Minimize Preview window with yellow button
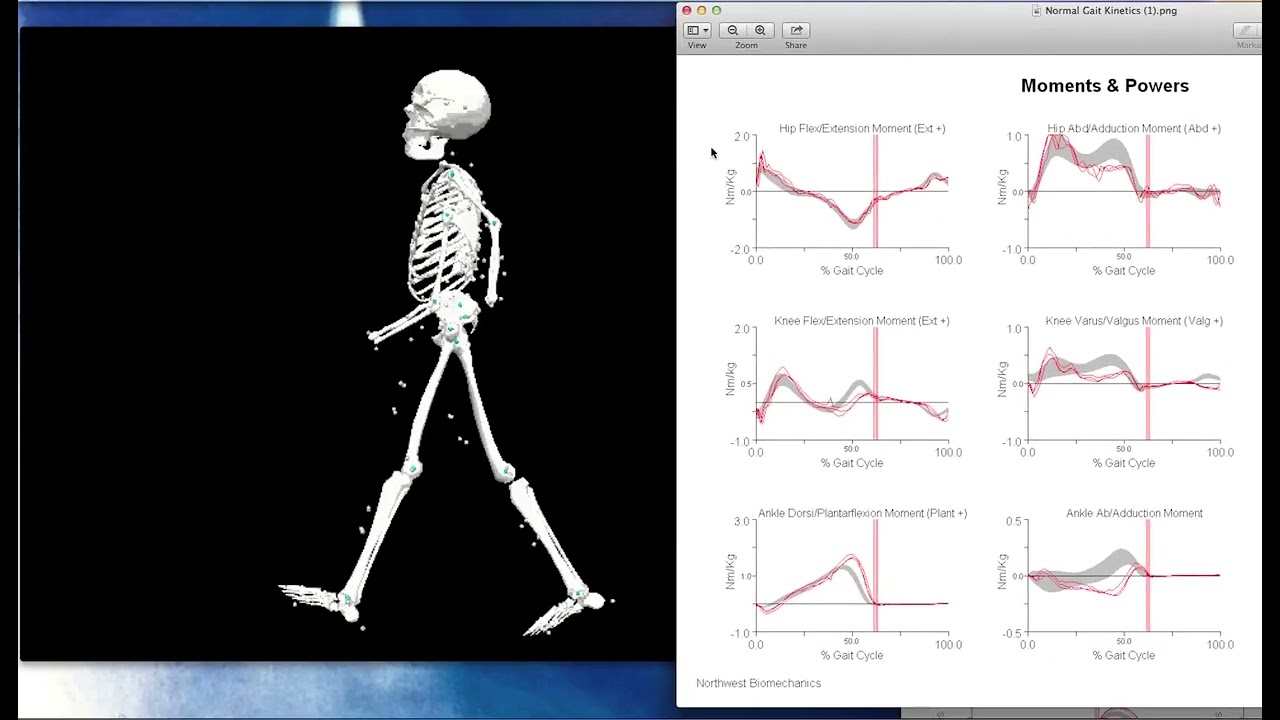 702,10
